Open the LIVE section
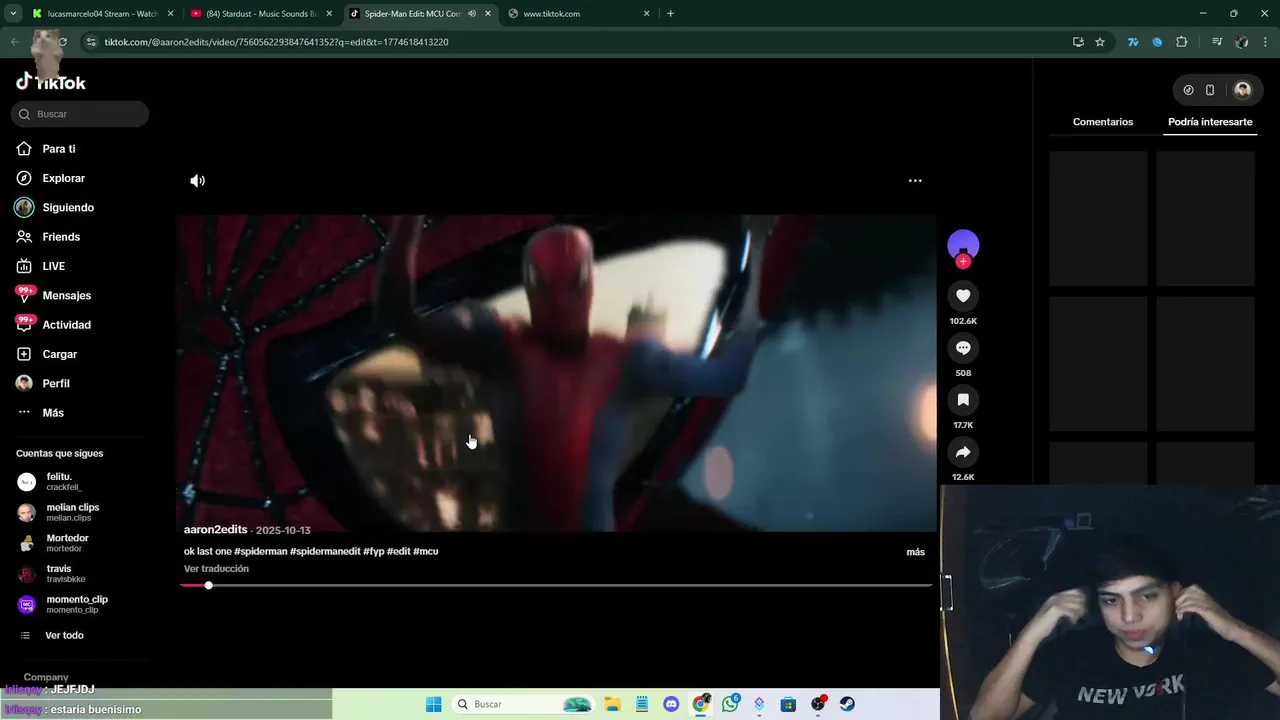1280x720 pixels. coord(53,266)
